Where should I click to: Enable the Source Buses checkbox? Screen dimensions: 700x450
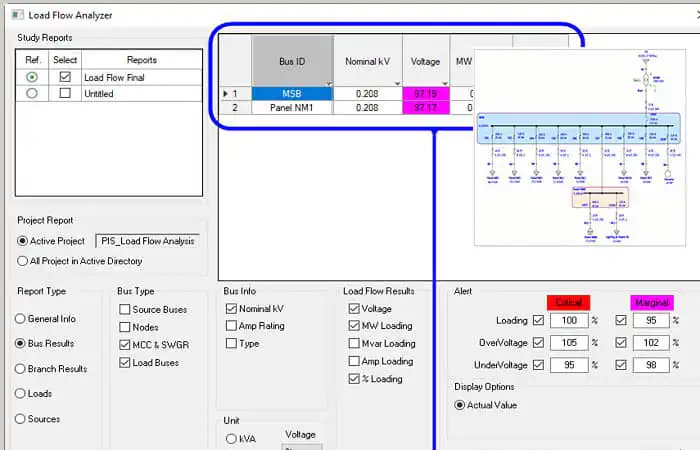tap(125, 309)
